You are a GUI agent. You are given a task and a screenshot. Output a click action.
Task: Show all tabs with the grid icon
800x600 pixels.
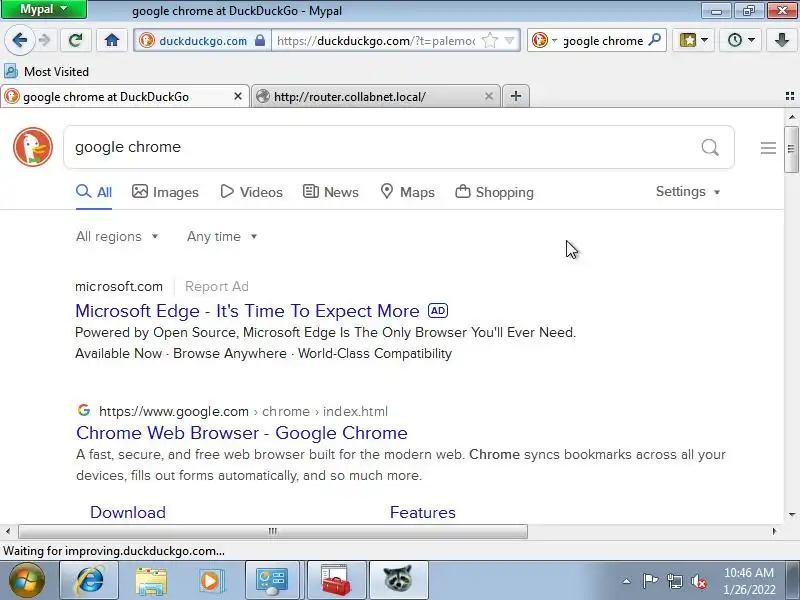pyautogui.click(x=790, y=96)
